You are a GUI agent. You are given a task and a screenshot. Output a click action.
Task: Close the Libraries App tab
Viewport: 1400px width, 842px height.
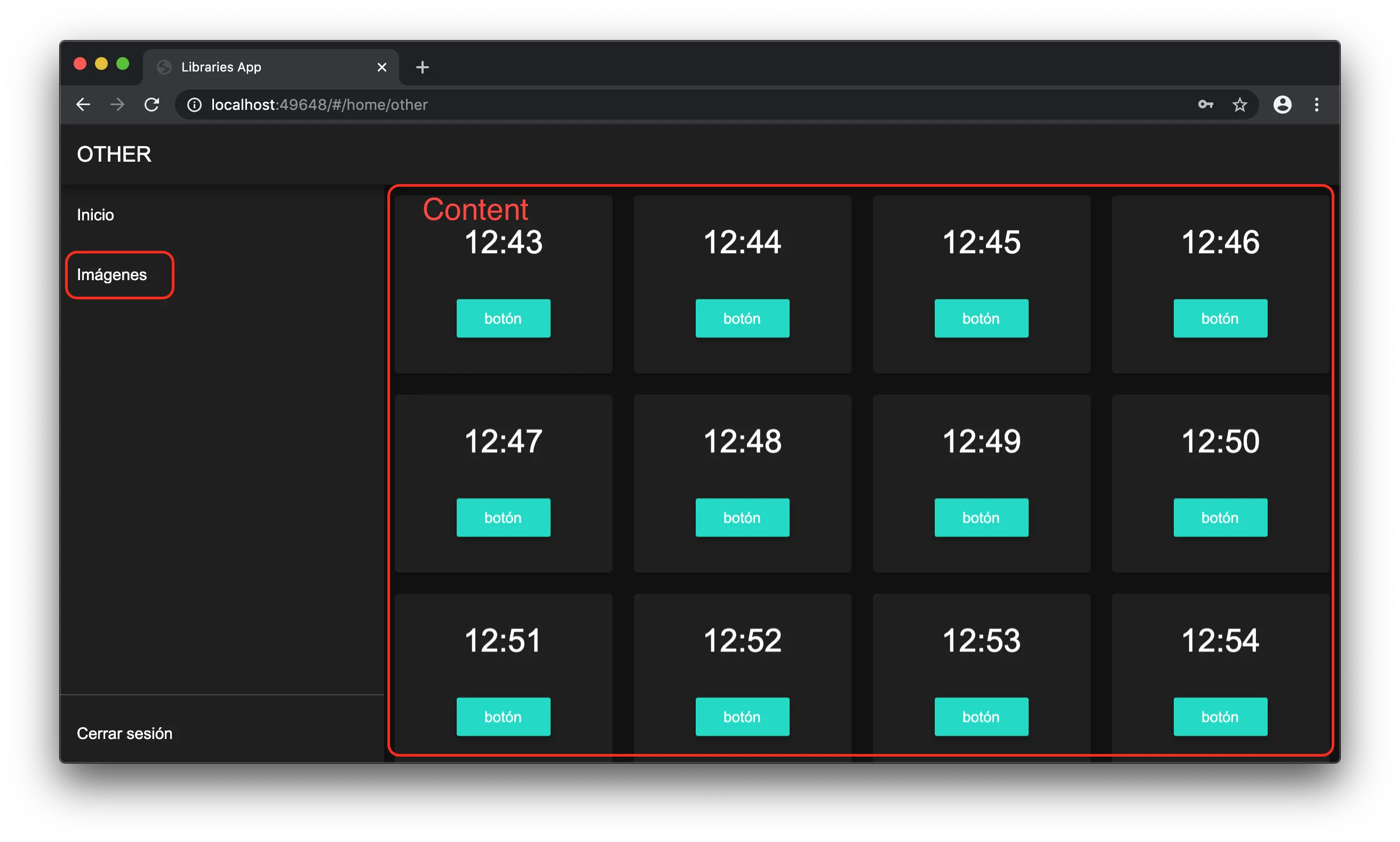tap(382, 68)
